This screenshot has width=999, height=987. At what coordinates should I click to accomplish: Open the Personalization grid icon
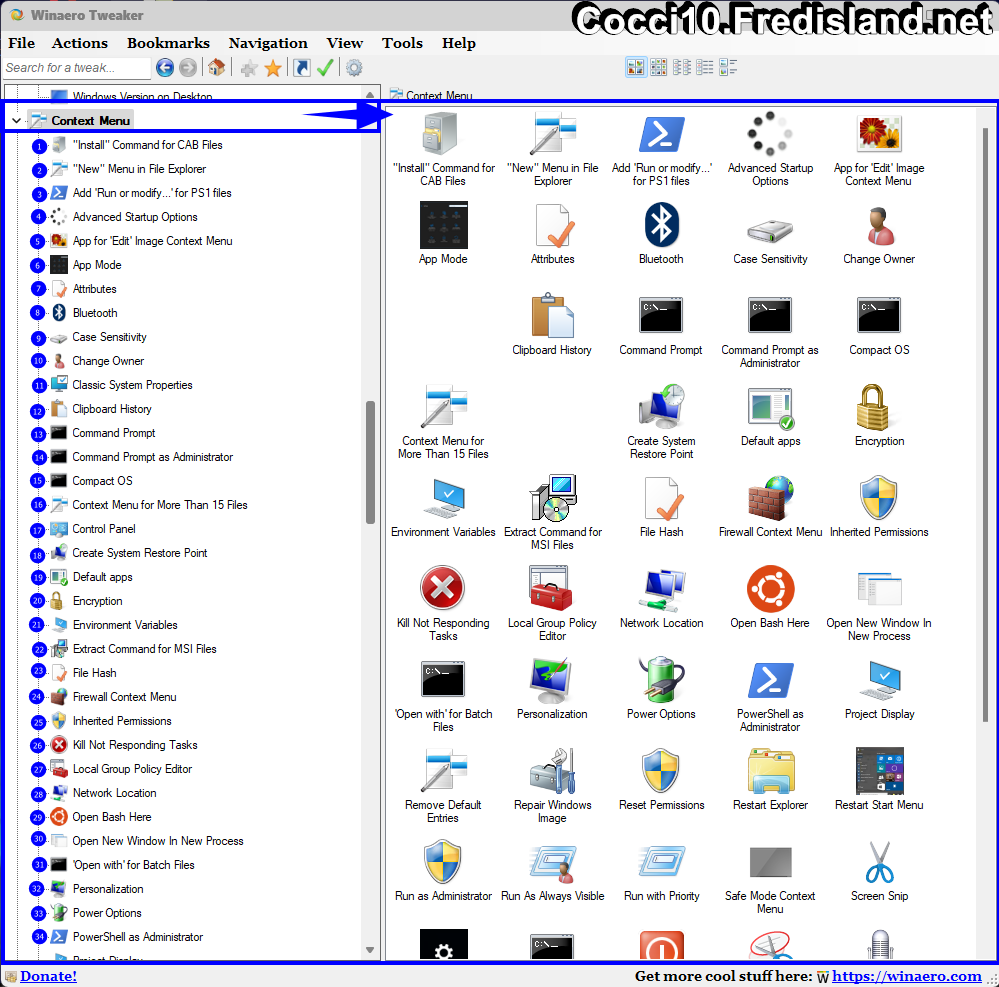coord(552,680)
